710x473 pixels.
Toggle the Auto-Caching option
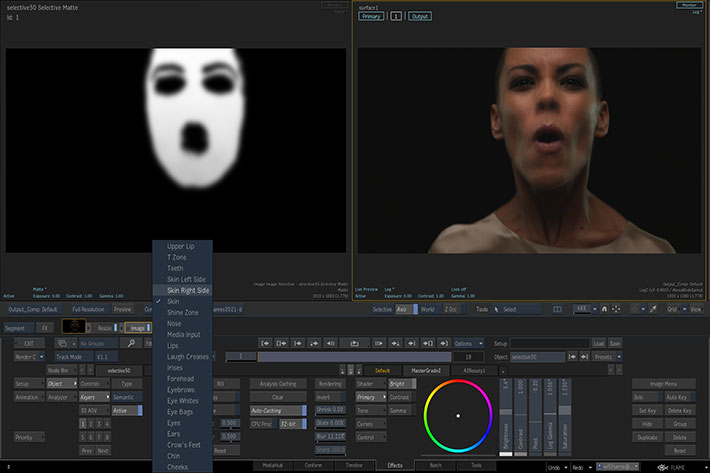(278, 411)
